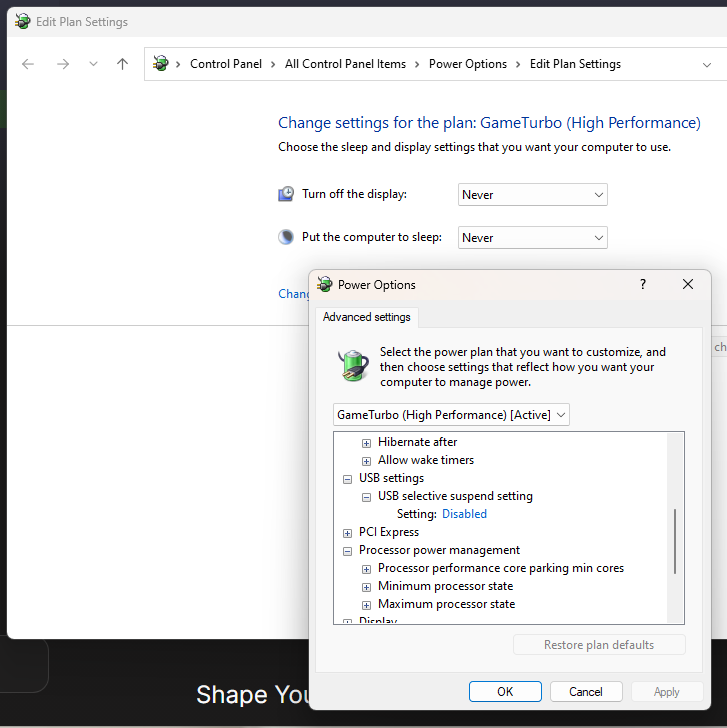Screen dimensions: 727x728
Task: Select the USB selective suspend setting label
Action: [455, 496]
